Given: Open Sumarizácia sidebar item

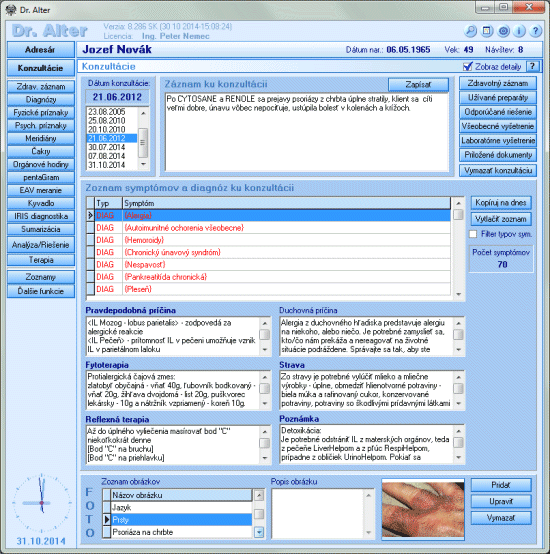Looking at the screenshot, I should [x=41, y=229].
